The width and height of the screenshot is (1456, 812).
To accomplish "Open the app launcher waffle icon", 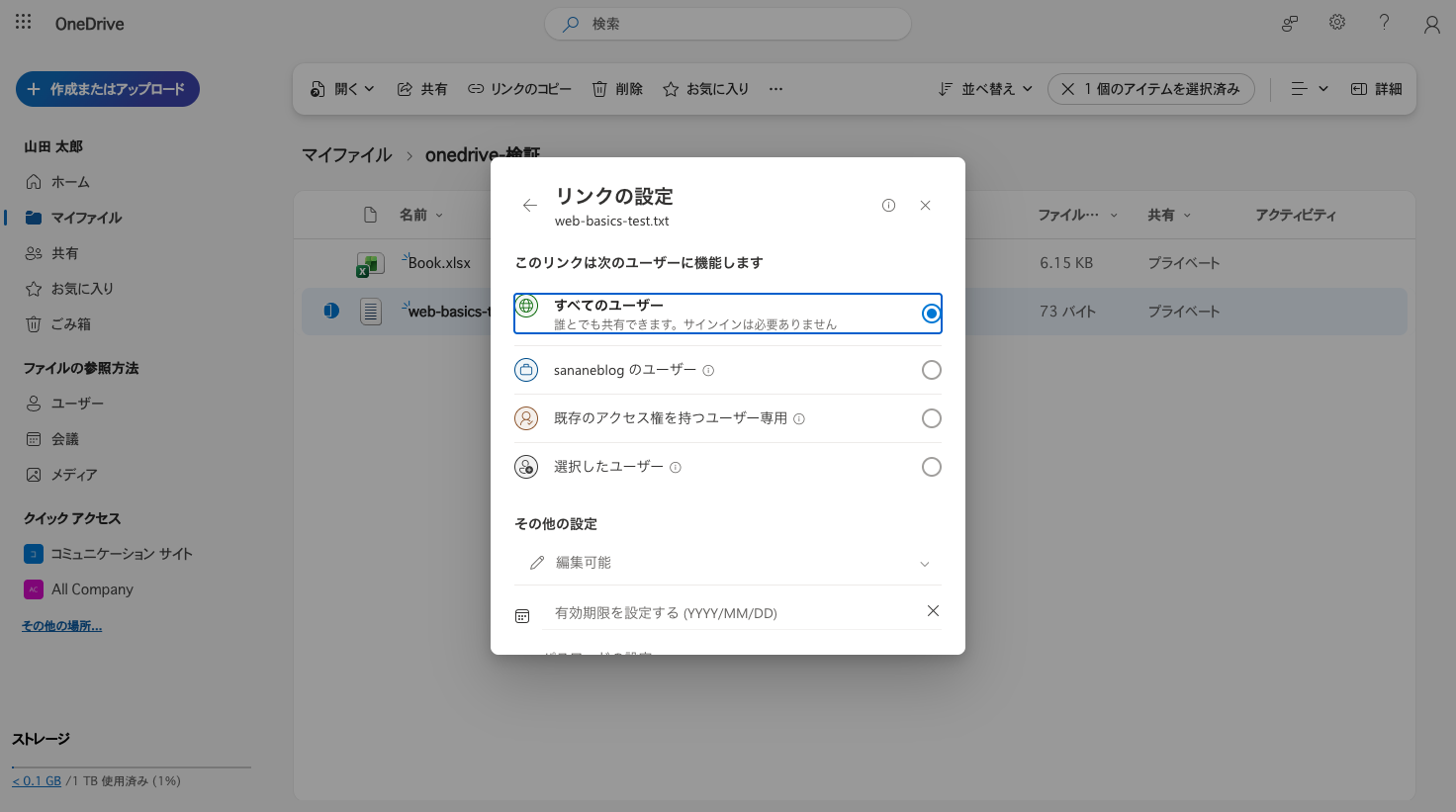I will (x=24, y=22).
